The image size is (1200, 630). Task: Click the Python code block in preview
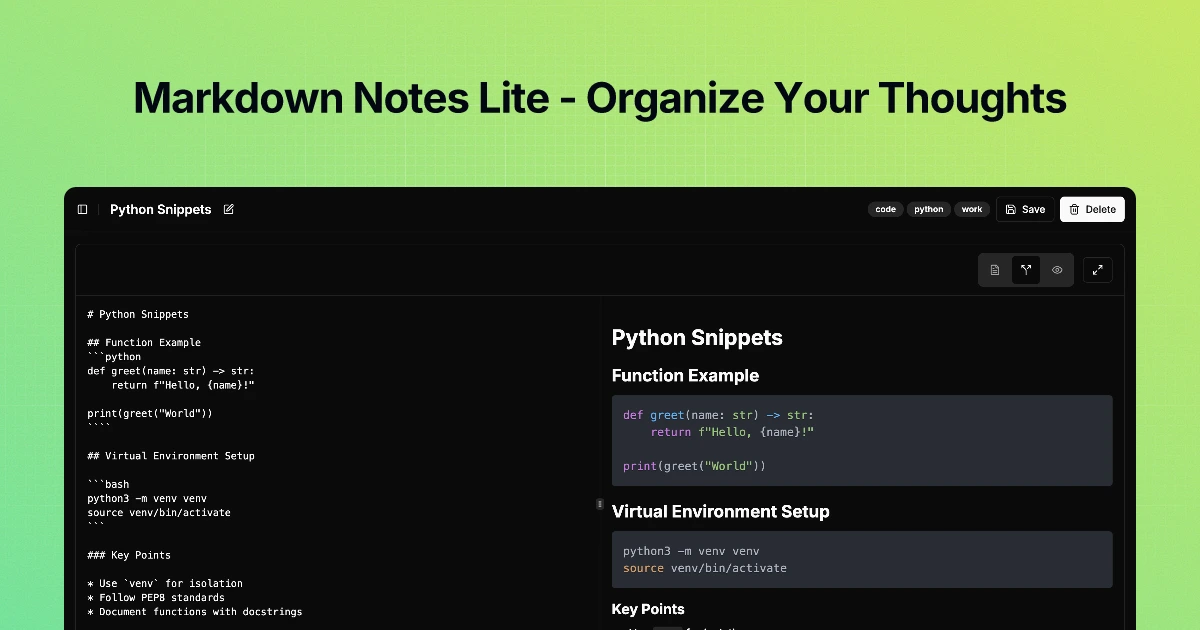click(x=862, y=440)
